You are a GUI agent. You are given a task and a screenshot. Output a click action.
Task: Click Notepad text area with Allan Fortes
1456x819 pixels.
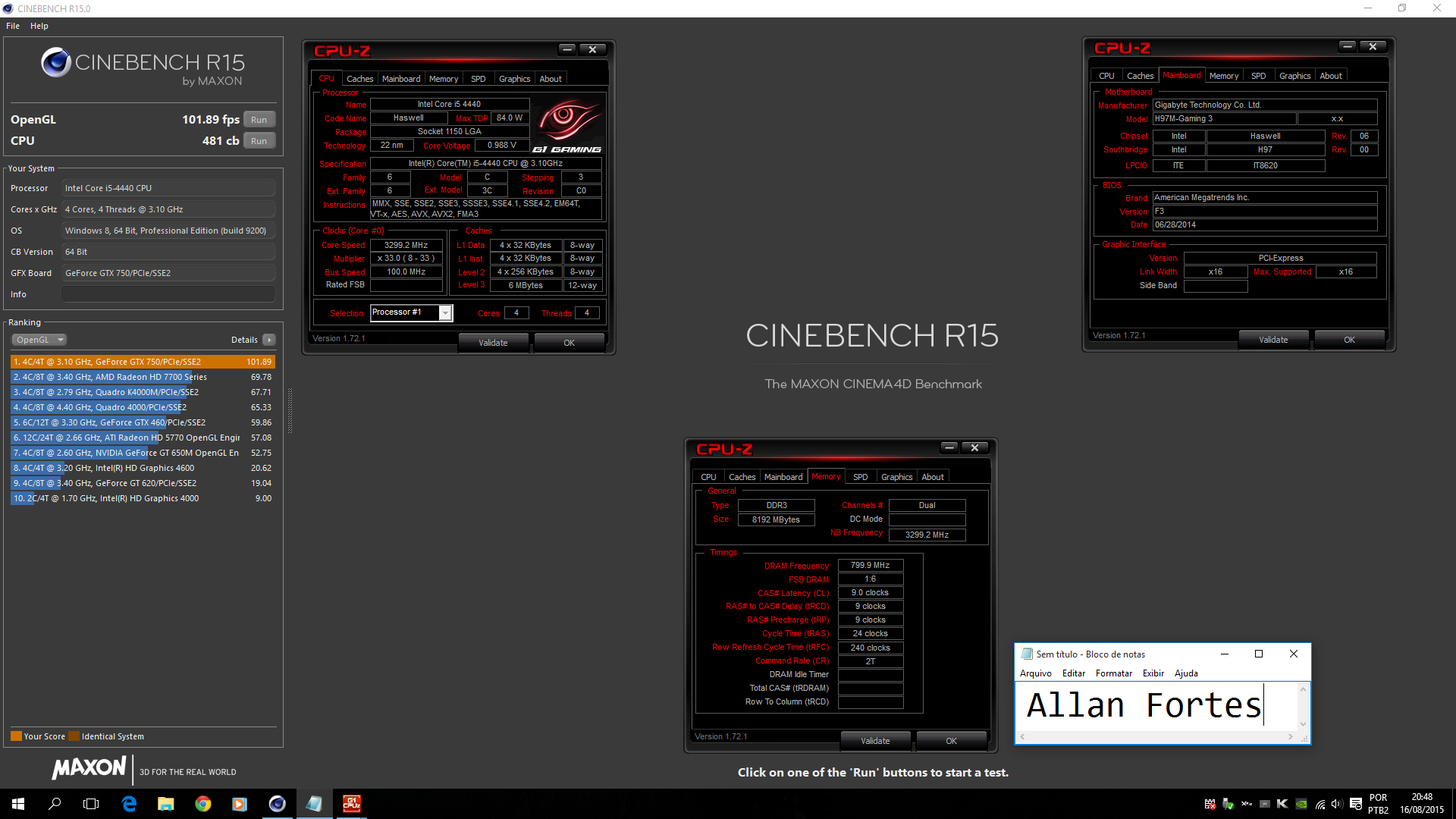[x=1156, y=707]
